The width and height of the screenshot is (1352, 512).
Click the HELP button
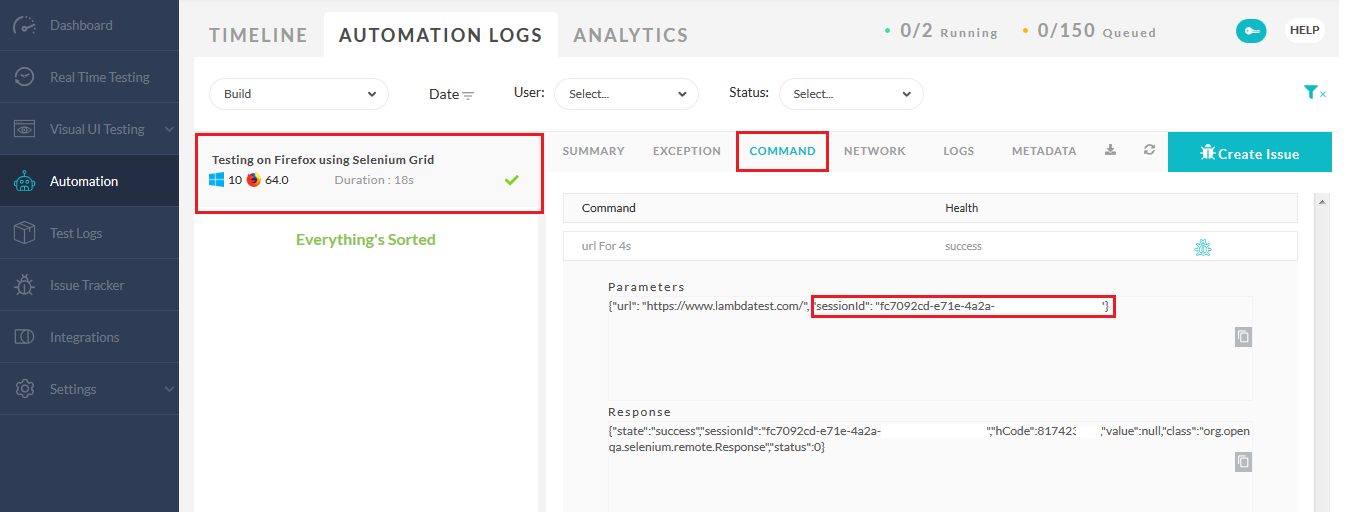(x=1305, y=30)
